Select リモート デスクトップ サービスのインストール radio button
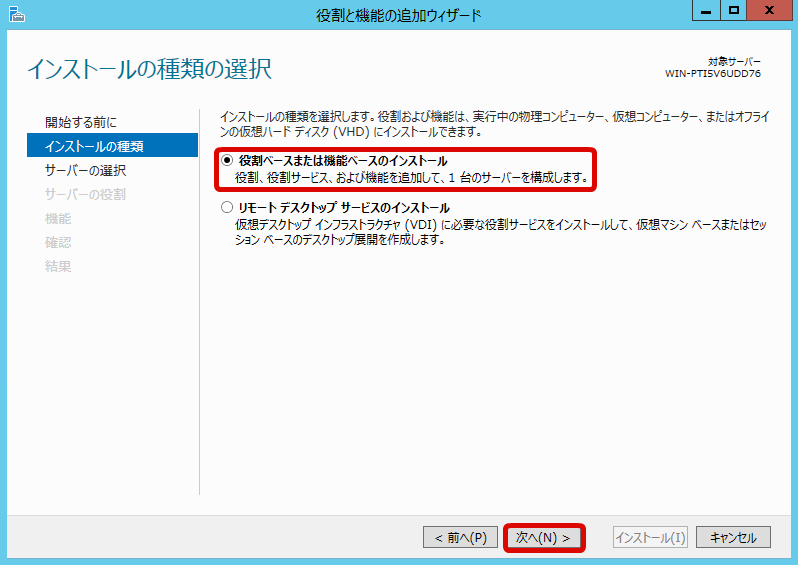The width and height of the screenshot is (798, 565). click(x=227, y=208)
